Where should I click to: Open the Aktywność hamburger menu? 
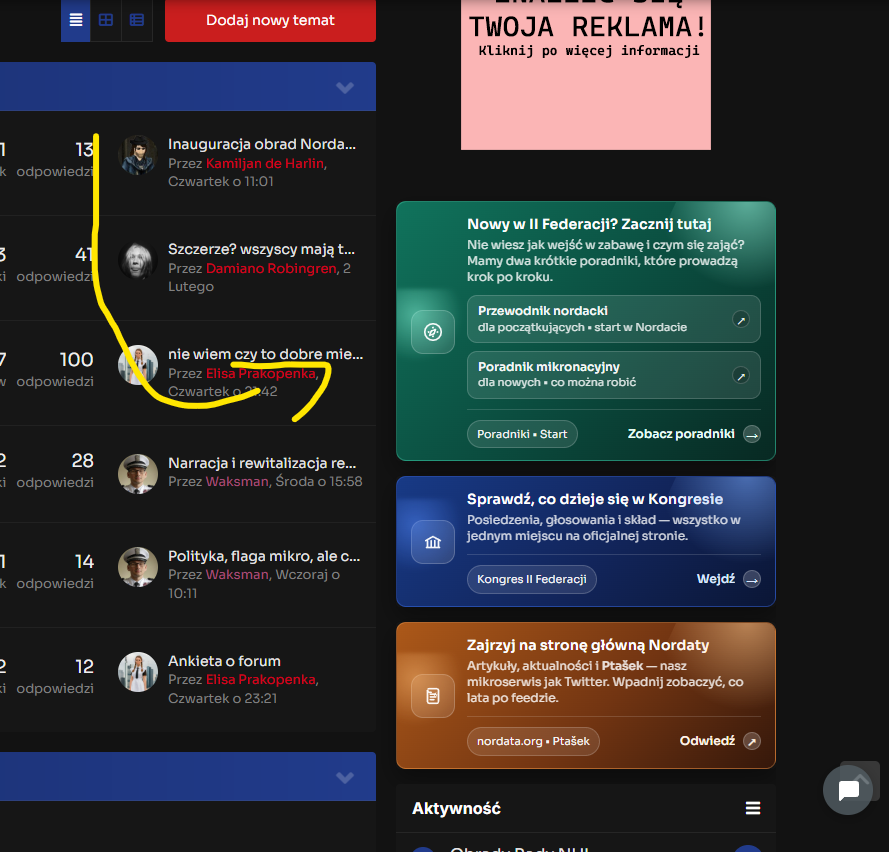(x=753, y=808)
